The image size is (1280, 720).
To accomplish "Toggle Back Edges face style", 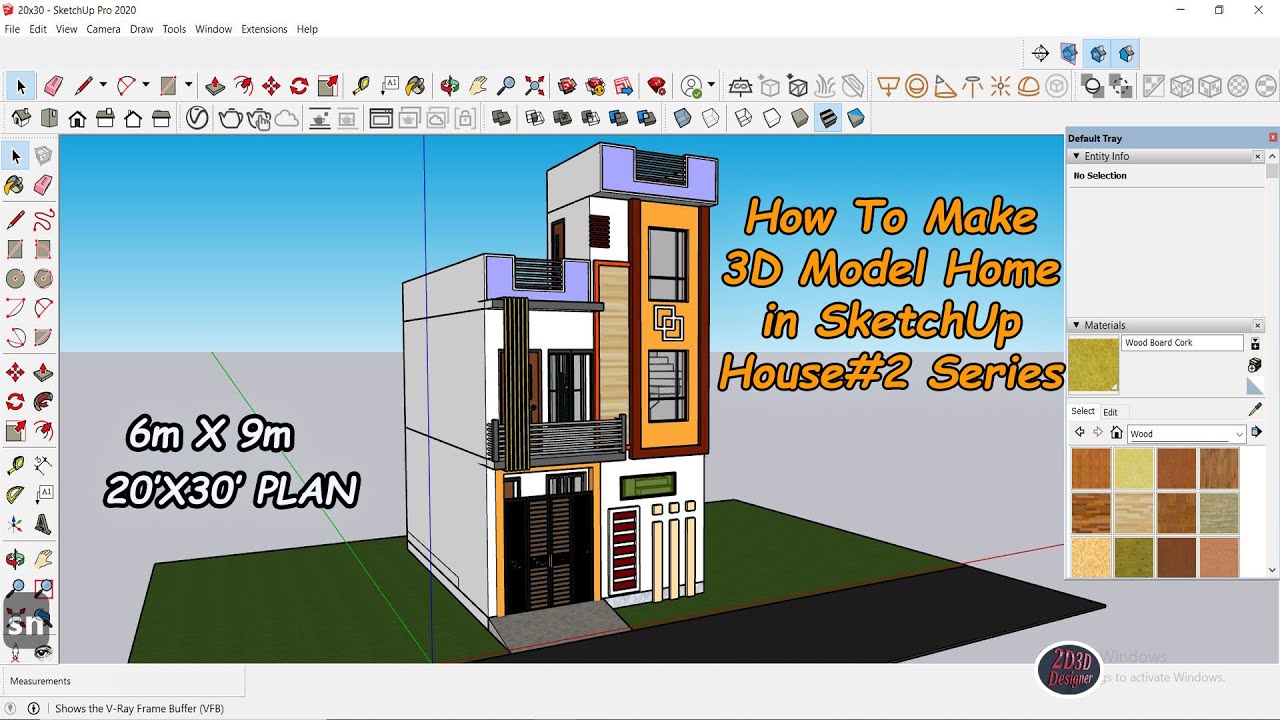I will tap(710, 119).
